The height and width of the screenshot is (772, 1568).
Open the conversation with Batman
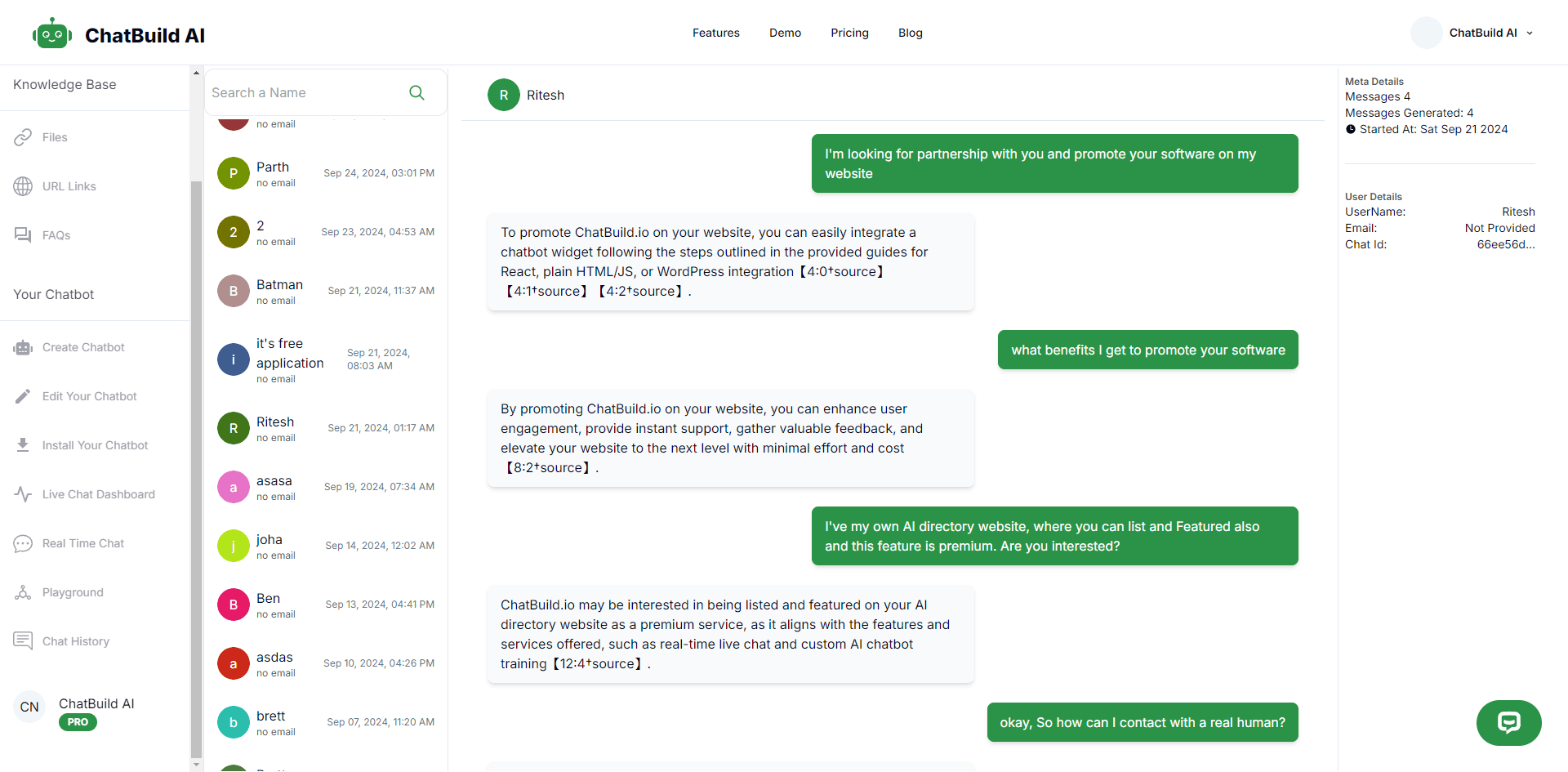[325, 290]
